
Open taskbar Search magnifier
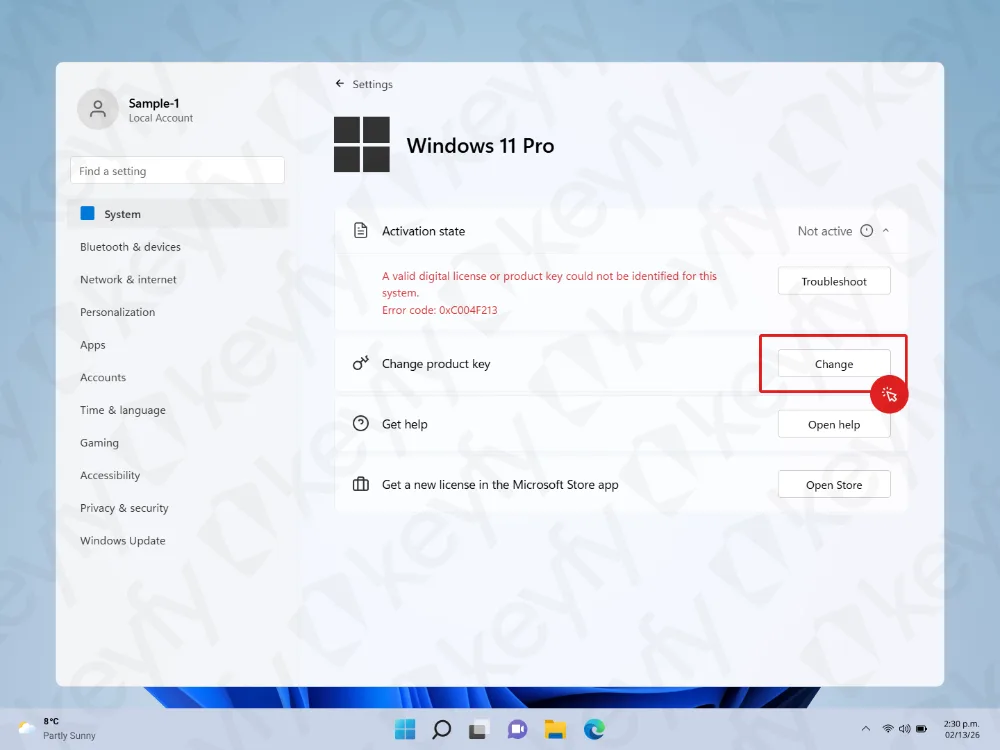(x=441, y=729)
